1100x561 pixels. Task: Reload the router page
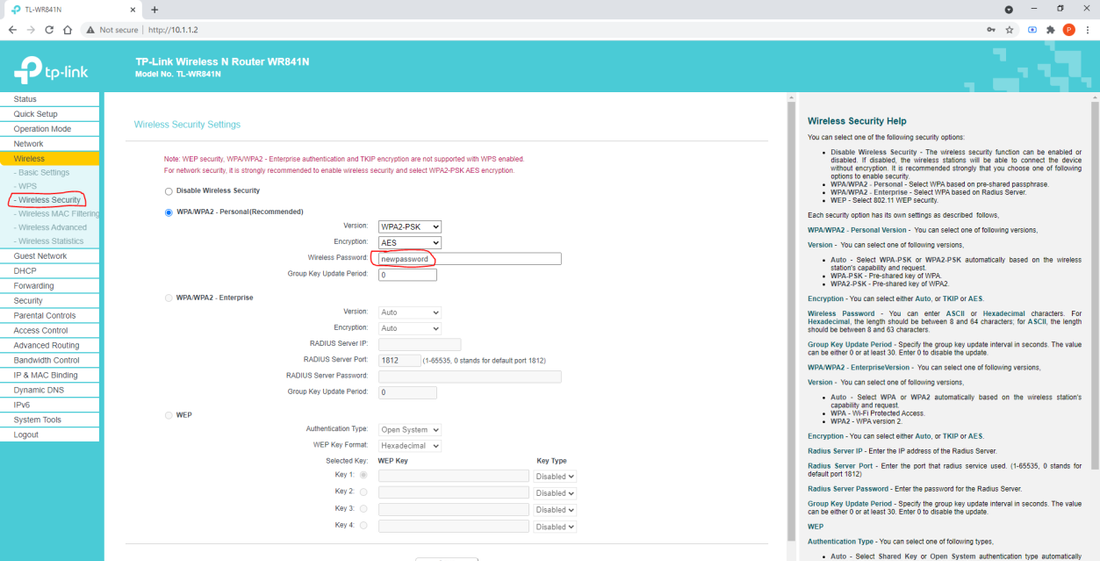49,30
